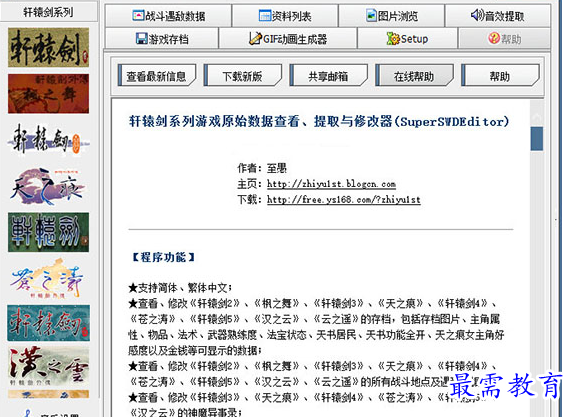The image size is (571, 417).
Task: Click the 轩辕剑系列 sidebar header
Action: [48, 12]
